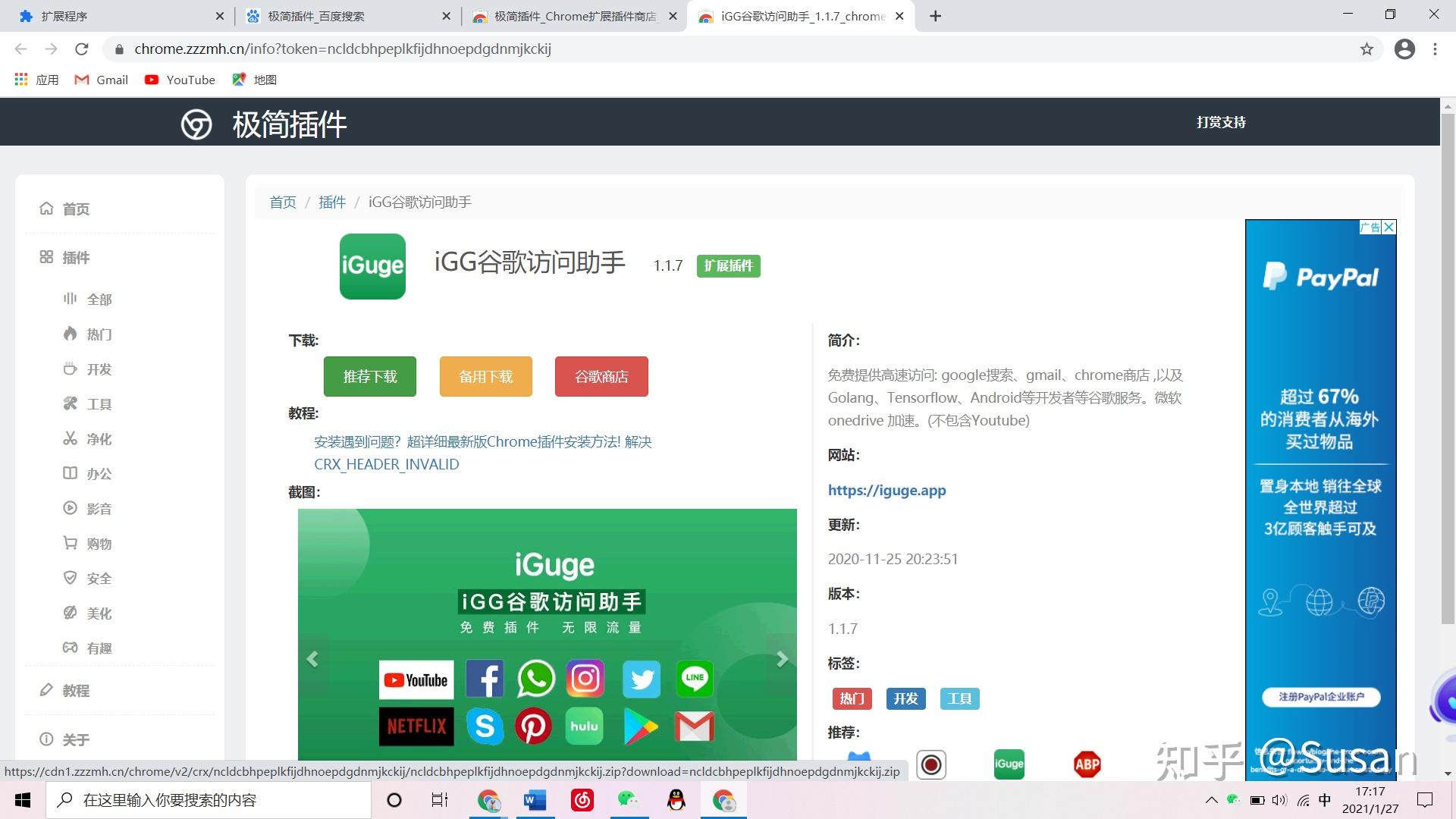Open 开发 category in sidebar
The width and height of the screenshot is (1456, 819).
point(87,369)
